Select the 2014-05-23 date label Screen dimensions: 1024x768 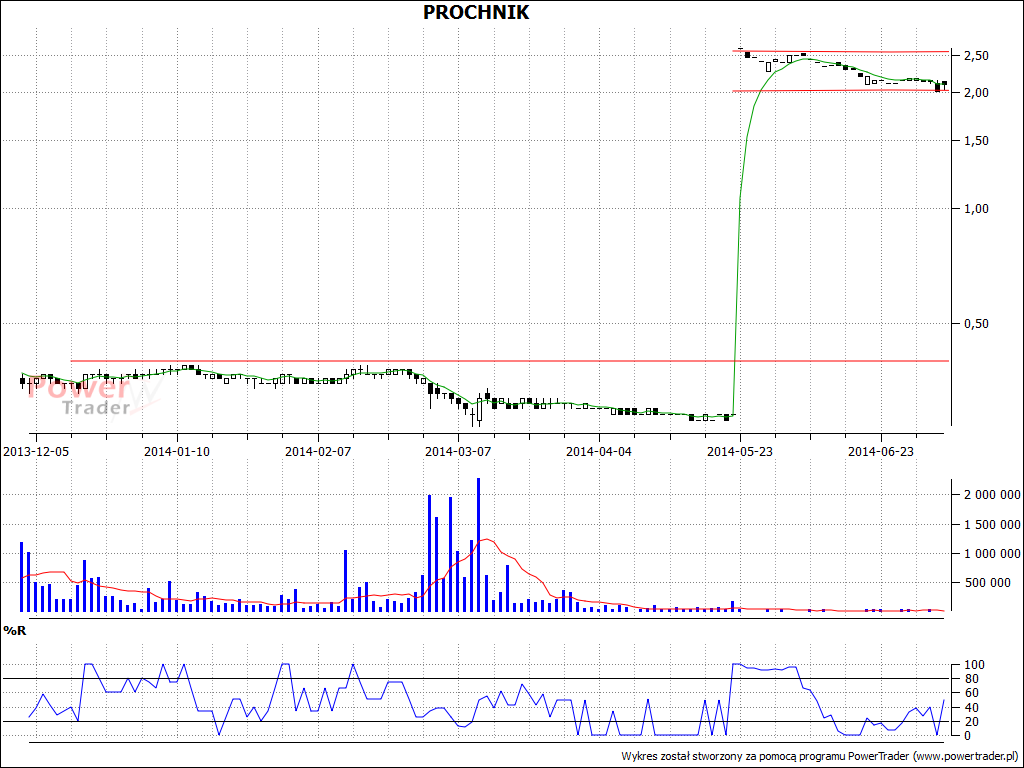[x=740, y=451]
